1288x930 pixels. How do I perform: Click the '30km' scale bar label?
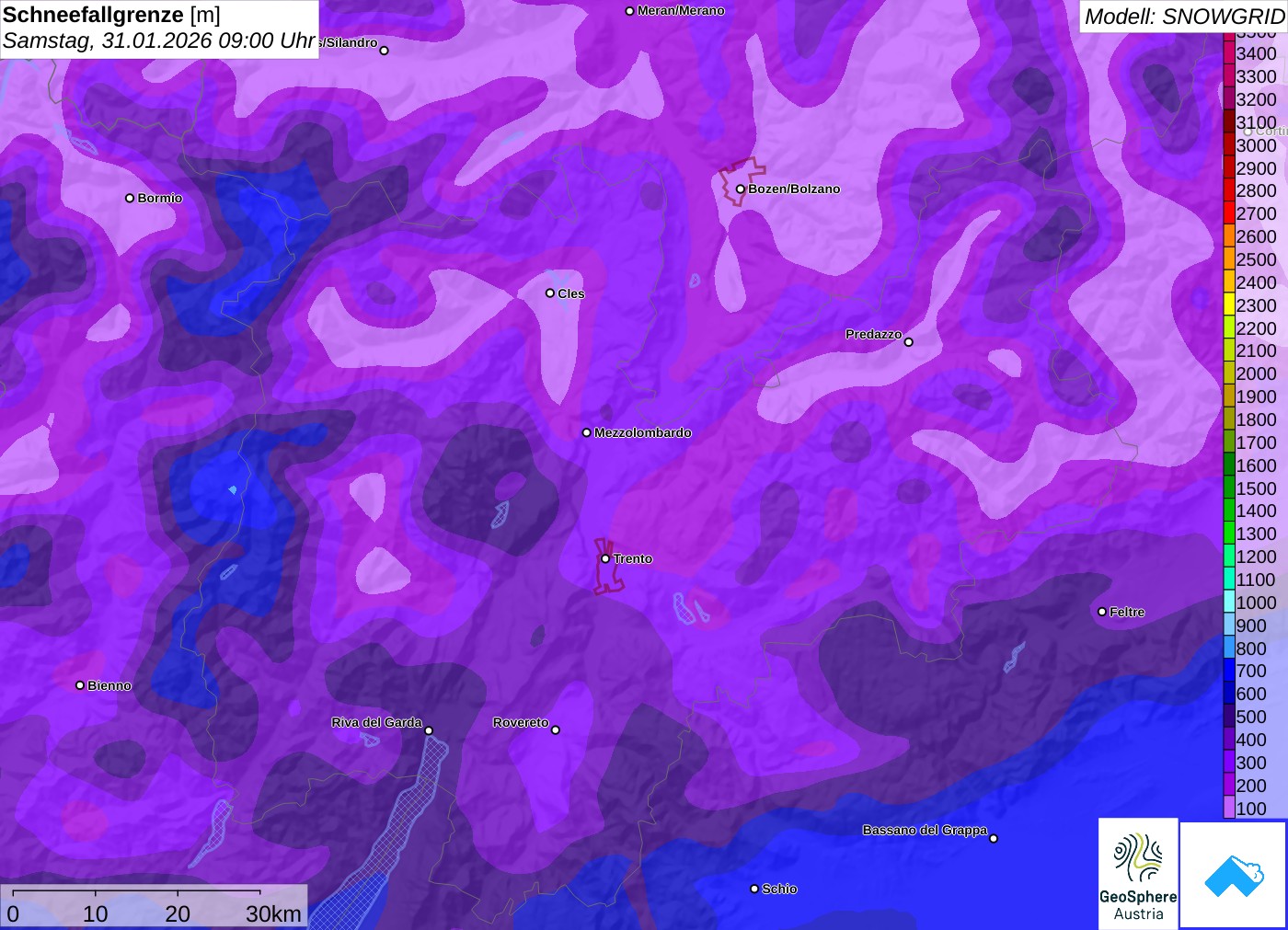[x=274, y=913]
